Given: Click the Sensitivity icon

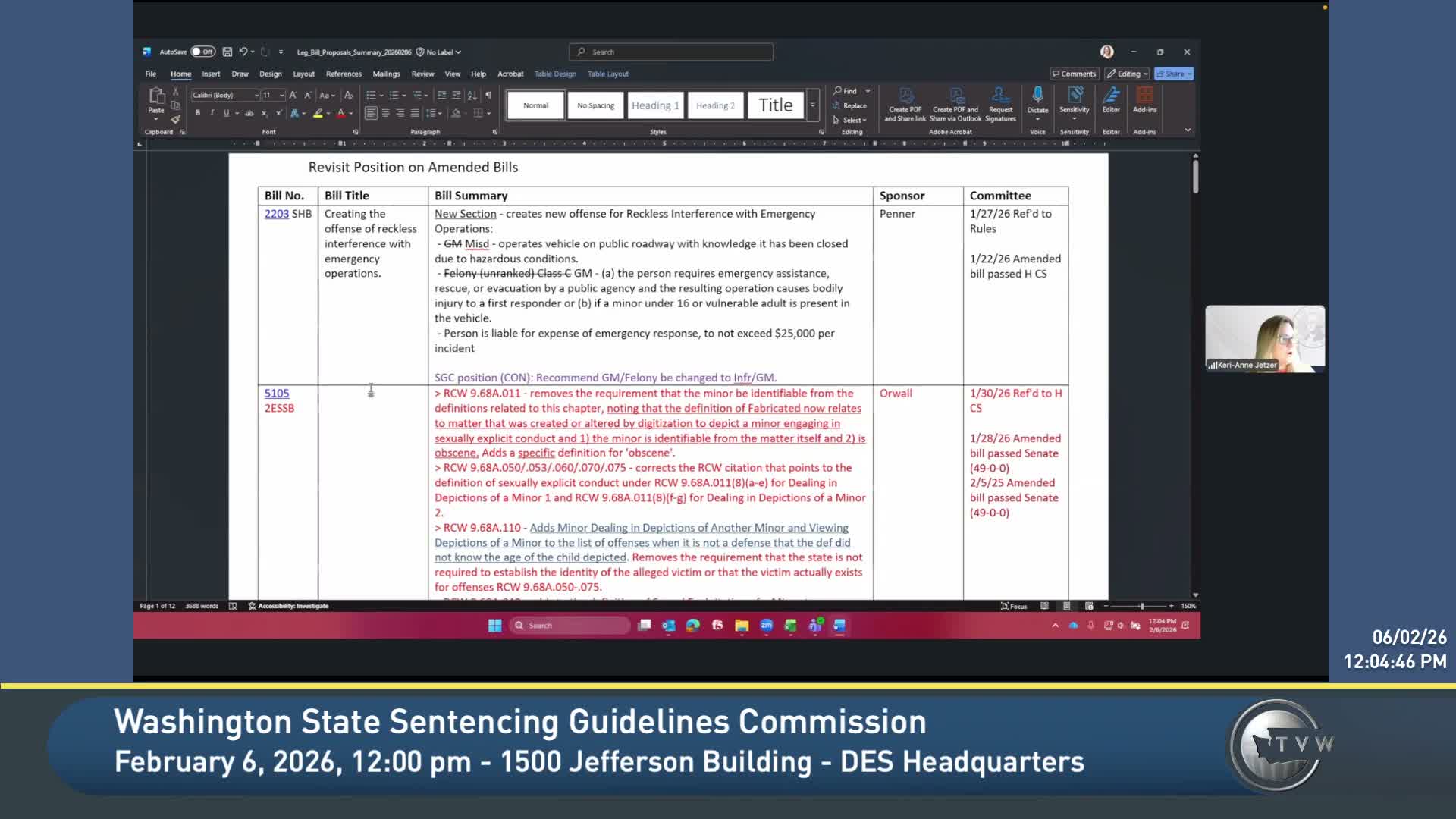Looking at the screenshot, I should click(1075, 99).
